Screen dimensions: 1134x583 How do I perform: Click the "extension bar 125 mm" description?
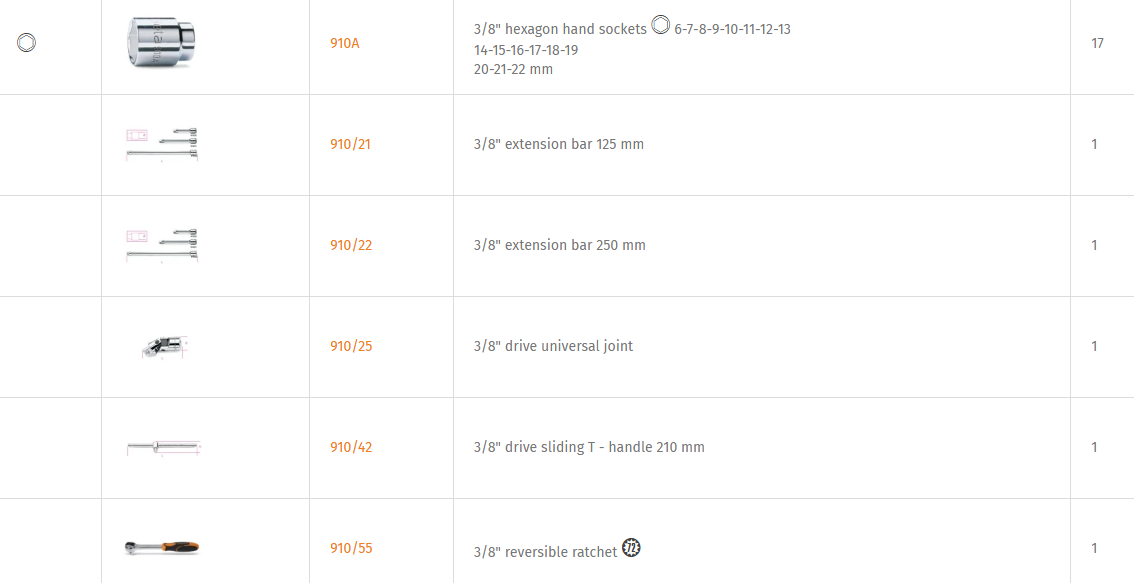point(559,144)
